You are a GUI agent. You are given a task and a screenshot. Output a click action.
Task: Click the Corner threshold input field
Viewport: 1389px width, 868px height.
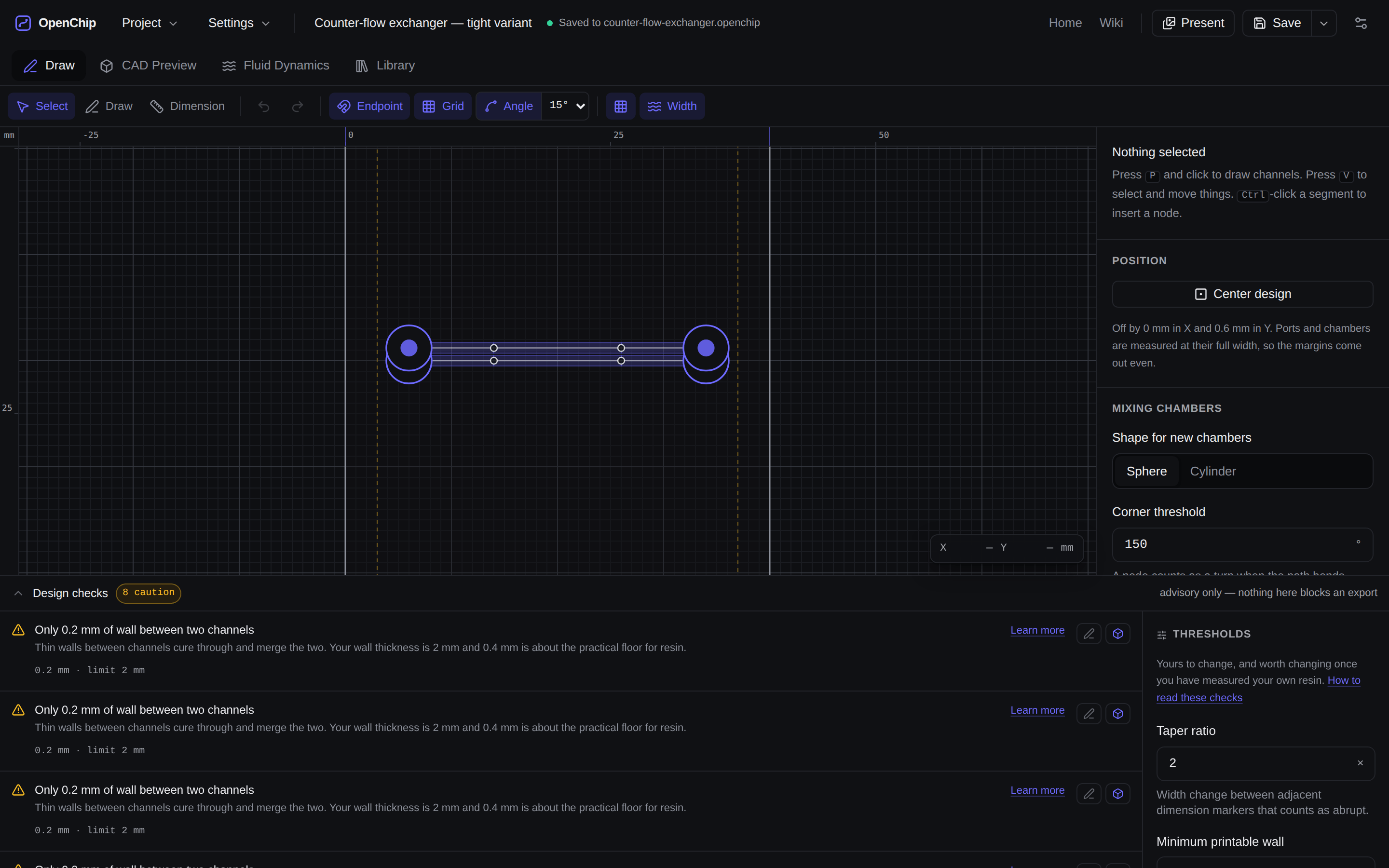tap(1243, 544)
